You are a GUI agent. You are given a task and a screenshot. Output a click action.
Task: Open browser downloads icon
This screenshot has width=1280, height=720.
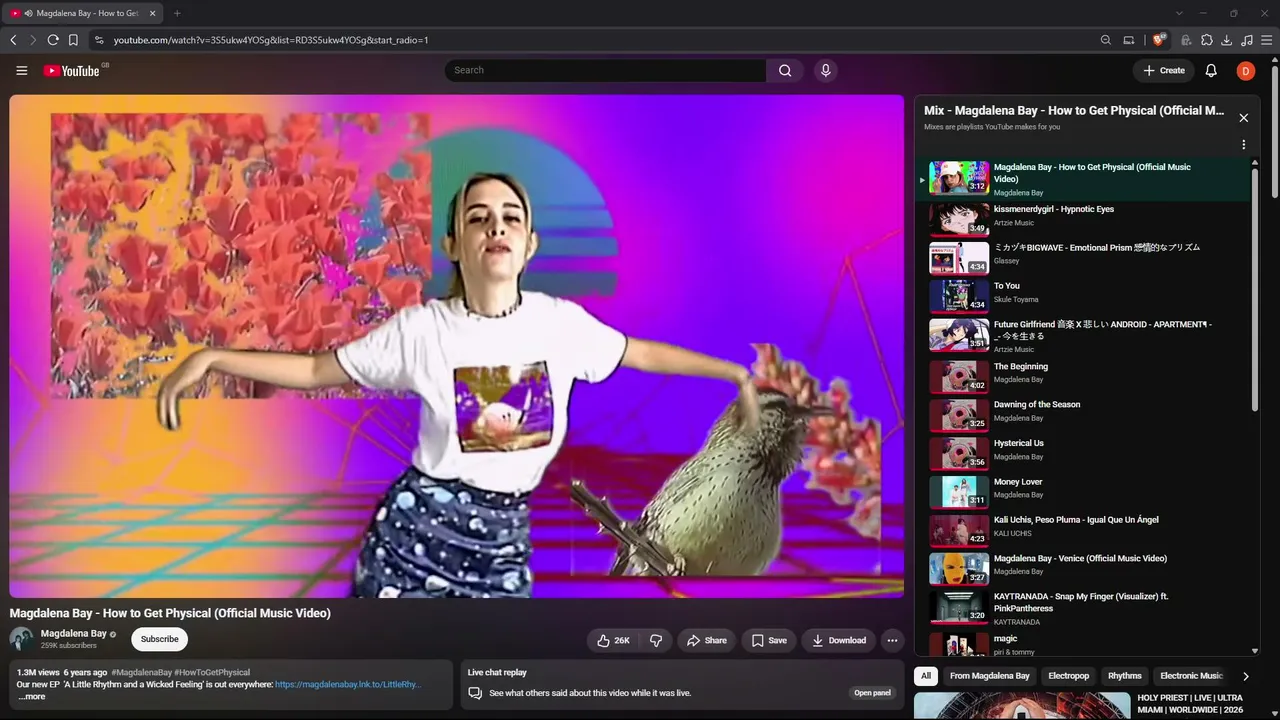click(x=1227, y=40)
